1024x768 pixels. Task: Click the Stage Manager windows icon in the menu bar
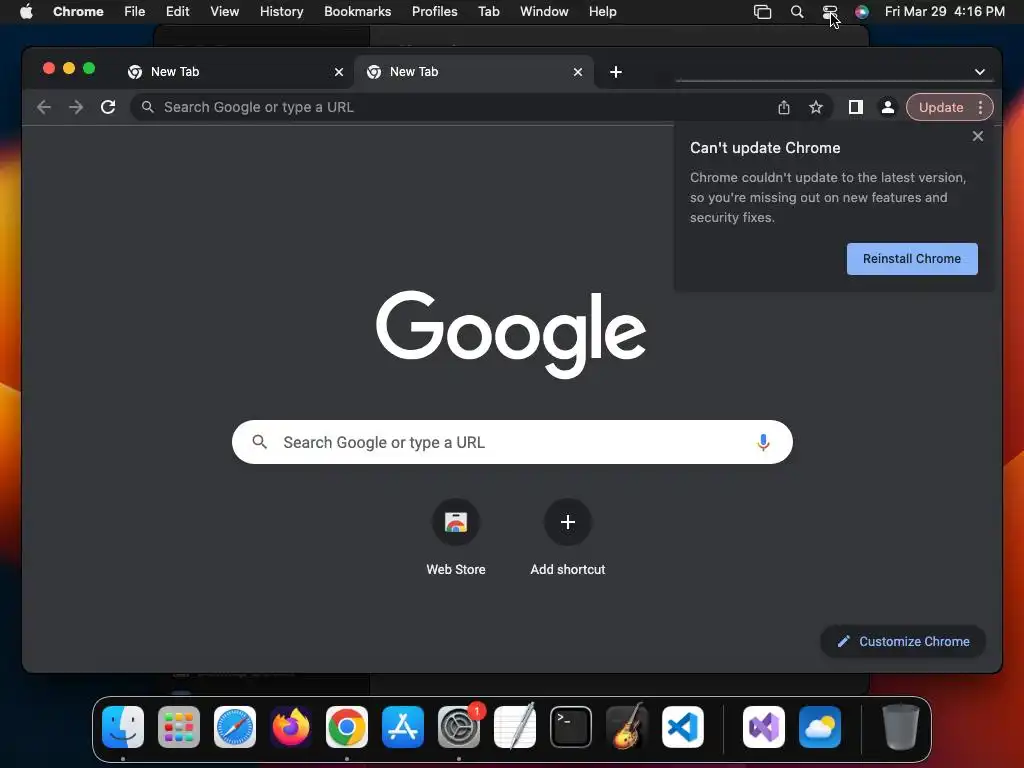click(x=762, y=12)
